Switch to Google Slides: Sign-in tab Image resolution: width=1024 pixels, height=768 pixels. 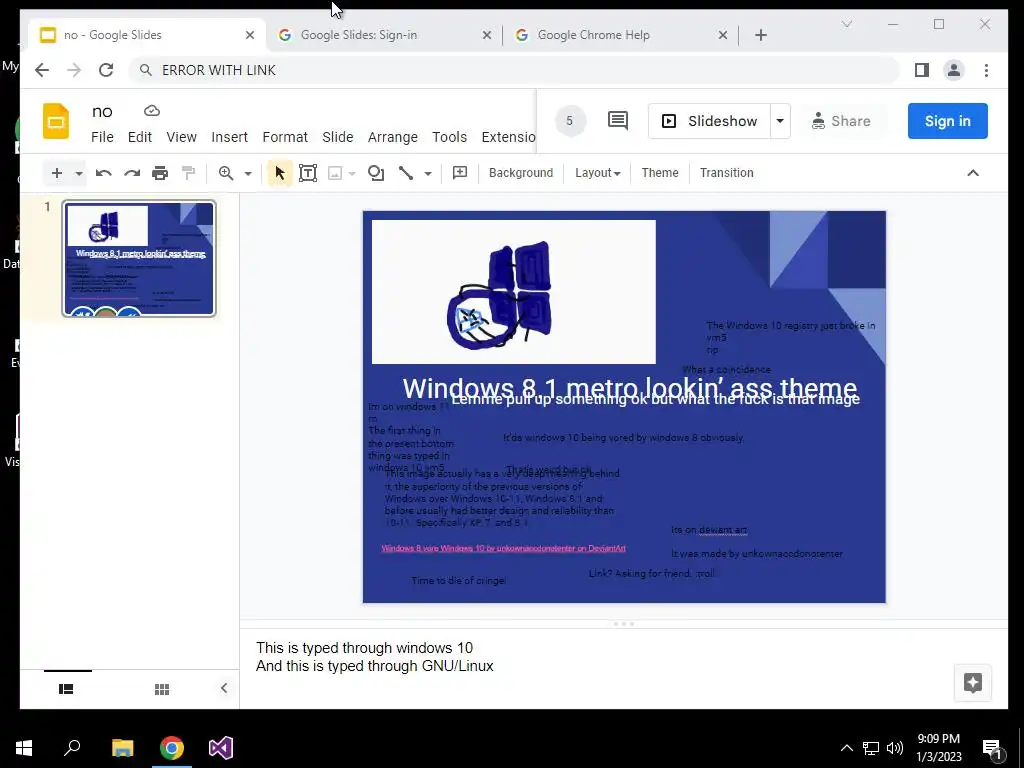(385, 35)
